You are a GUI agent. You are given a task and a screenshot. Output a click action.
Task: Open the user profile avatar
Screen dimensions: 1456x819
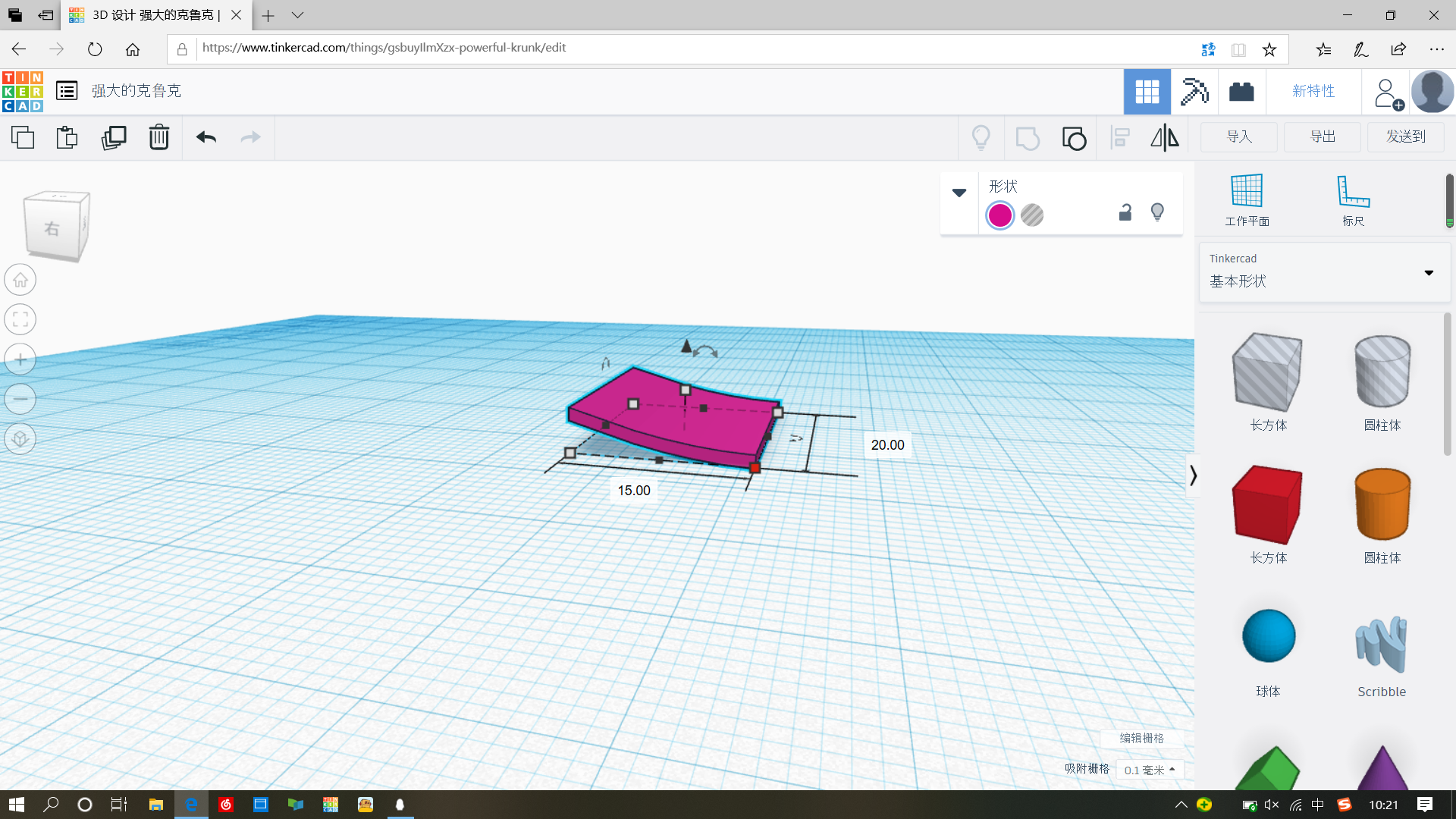click(x=1432, y=92)
